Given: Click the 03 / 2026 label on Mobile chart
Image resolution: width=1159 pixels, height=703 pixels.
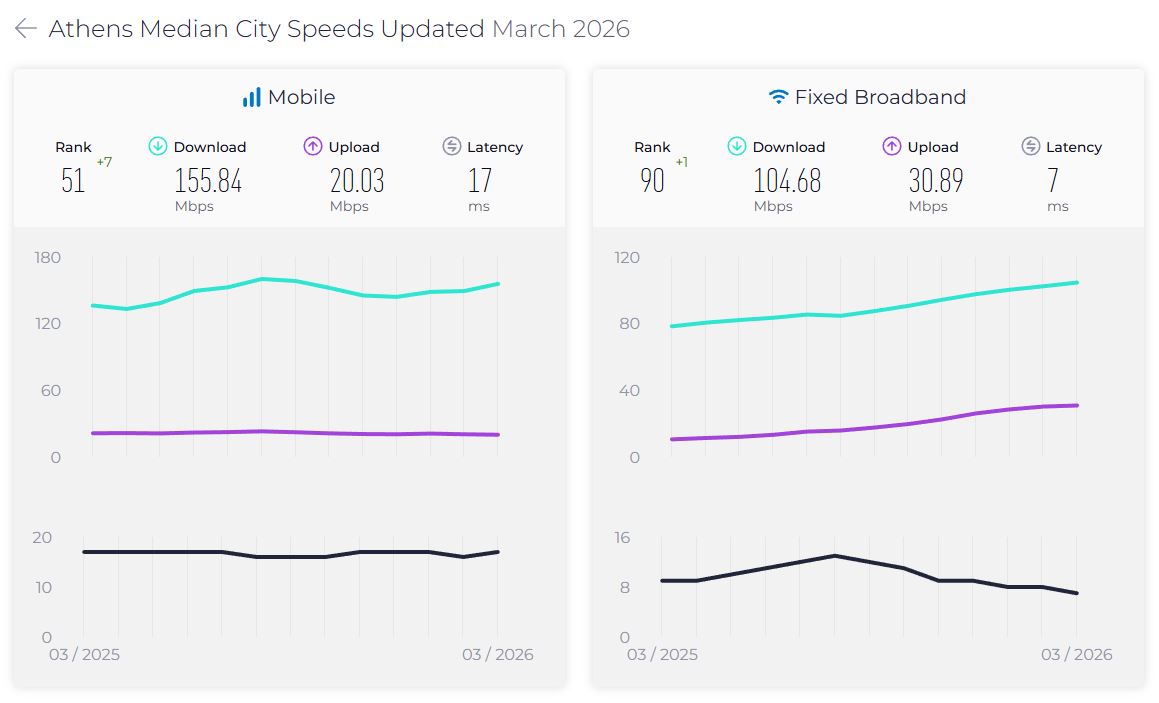Looking at the screenshot, I should point(497,655).
